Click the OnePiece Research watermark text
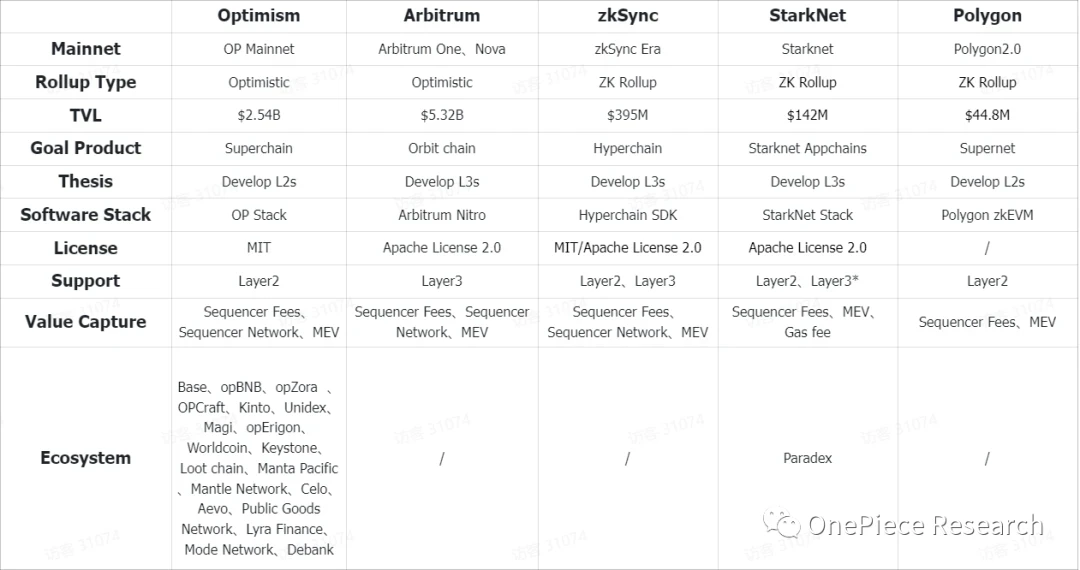 pyautogui.click(x=925, y=526)
